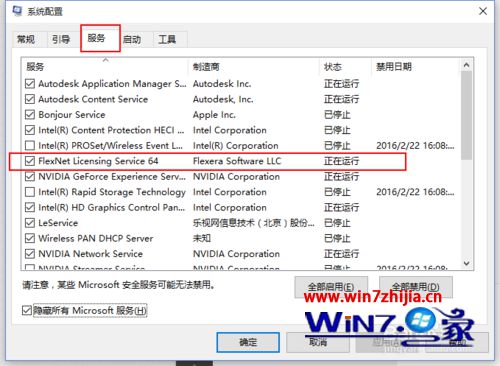The image size is (500, 366).
Task: Click the 乐视网信息技术 manufacturer cell
Action: coord(253,223)
